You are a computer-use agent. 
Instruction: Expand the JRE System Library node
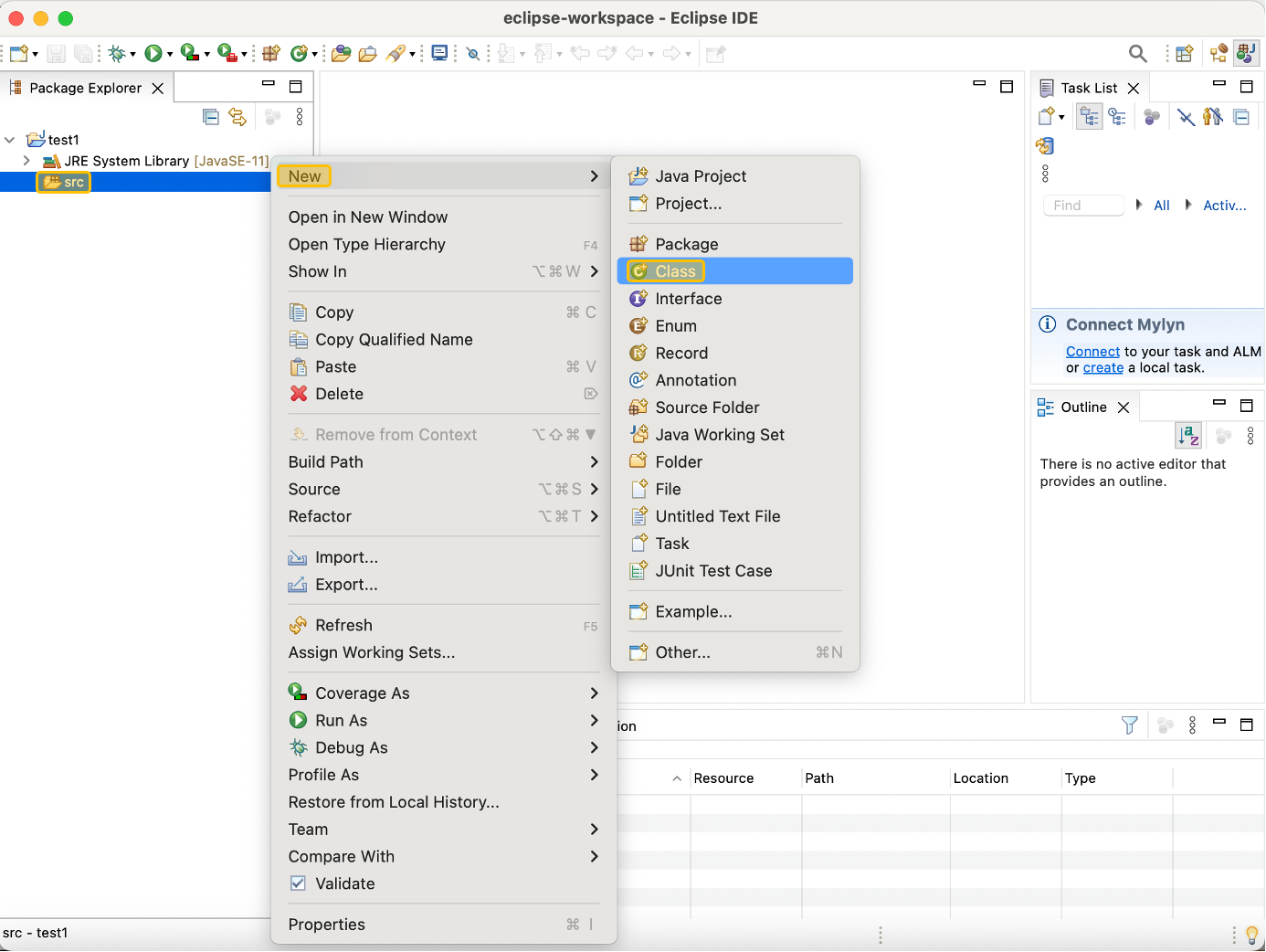pos(26,161)
